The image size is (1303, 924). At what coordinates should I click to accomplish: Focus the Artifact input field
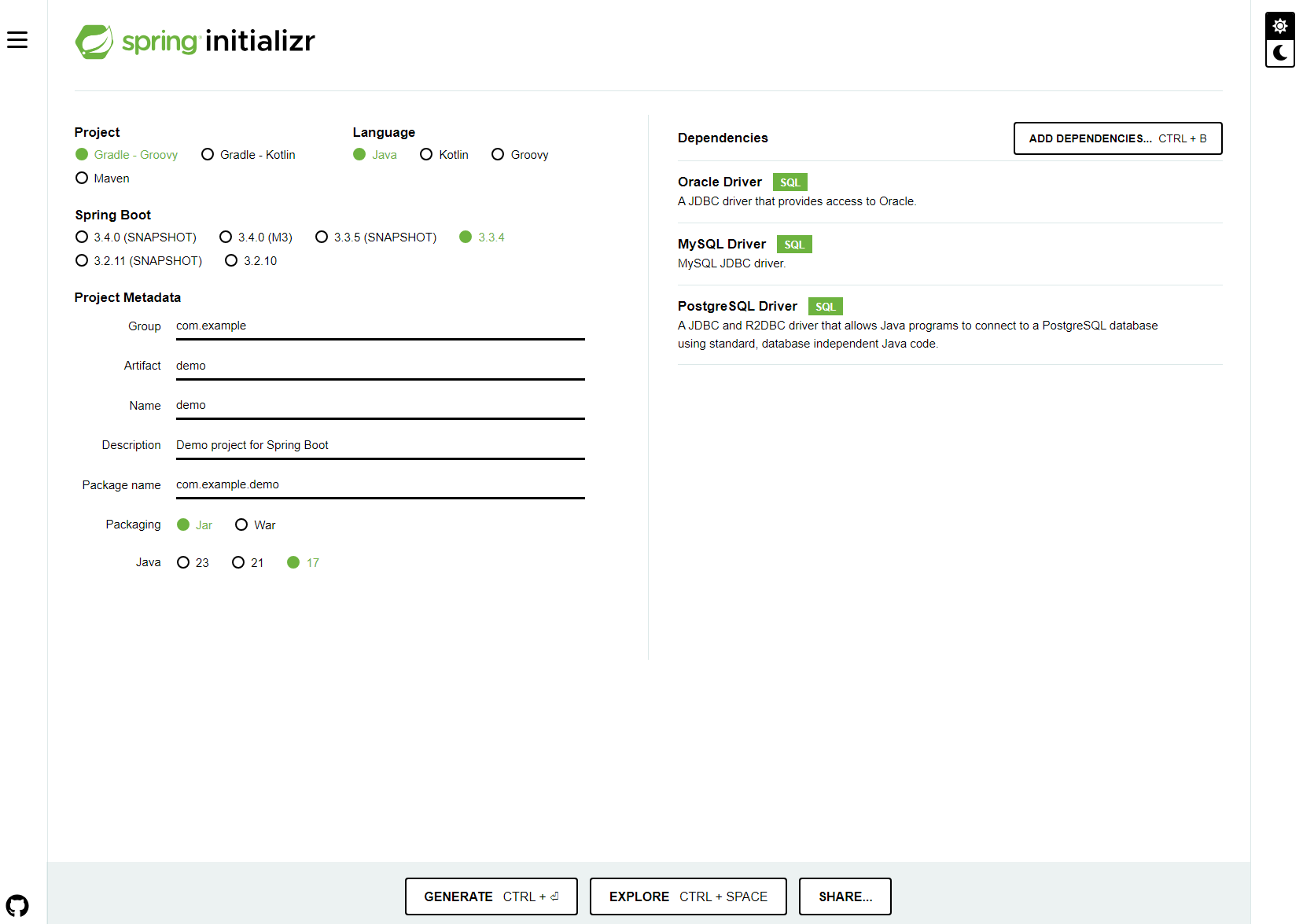point(381,366)
